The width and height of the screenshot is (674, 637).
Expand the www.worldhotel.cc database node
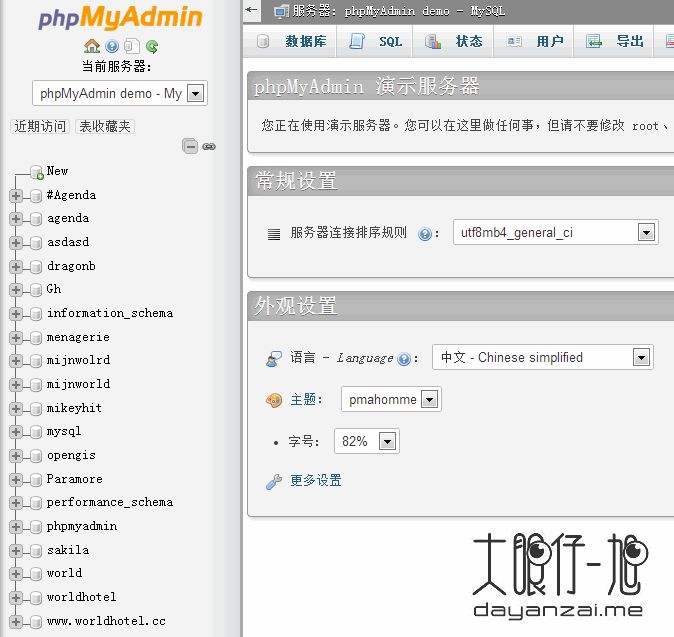coord(15,622)
